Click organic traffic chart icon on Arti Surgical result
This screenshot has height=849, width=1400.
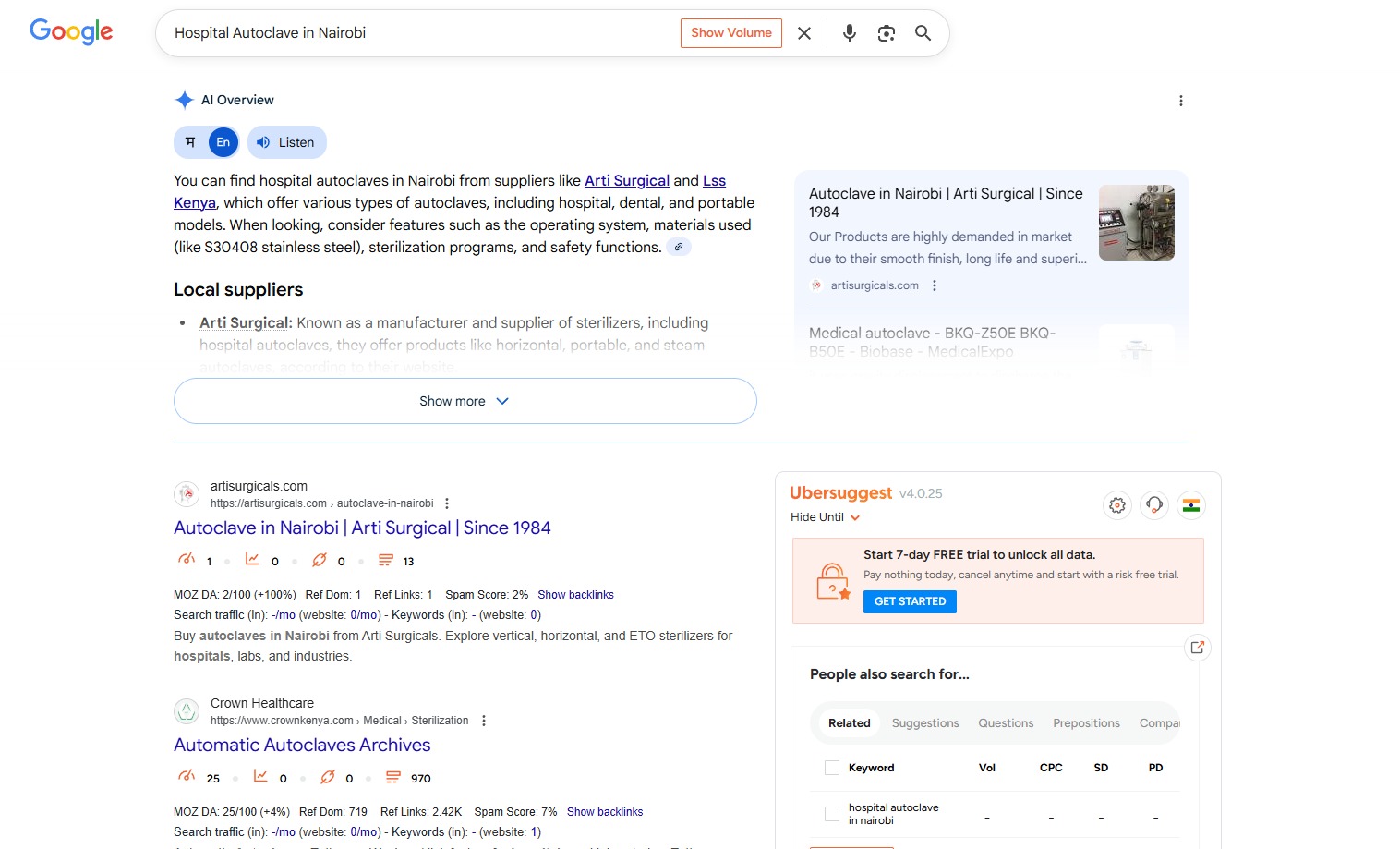[x=252, y=560]
